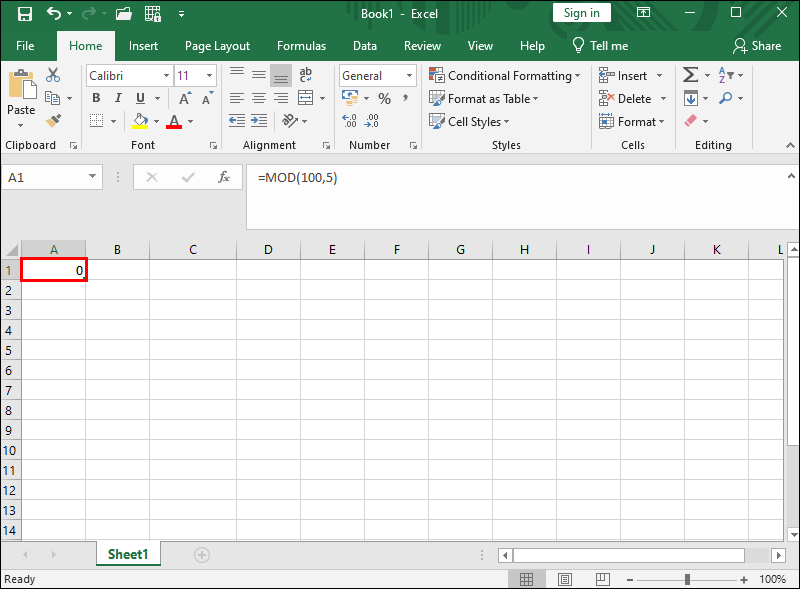
Task: Select the Format Painter brush icon
Action: [53, 121]
